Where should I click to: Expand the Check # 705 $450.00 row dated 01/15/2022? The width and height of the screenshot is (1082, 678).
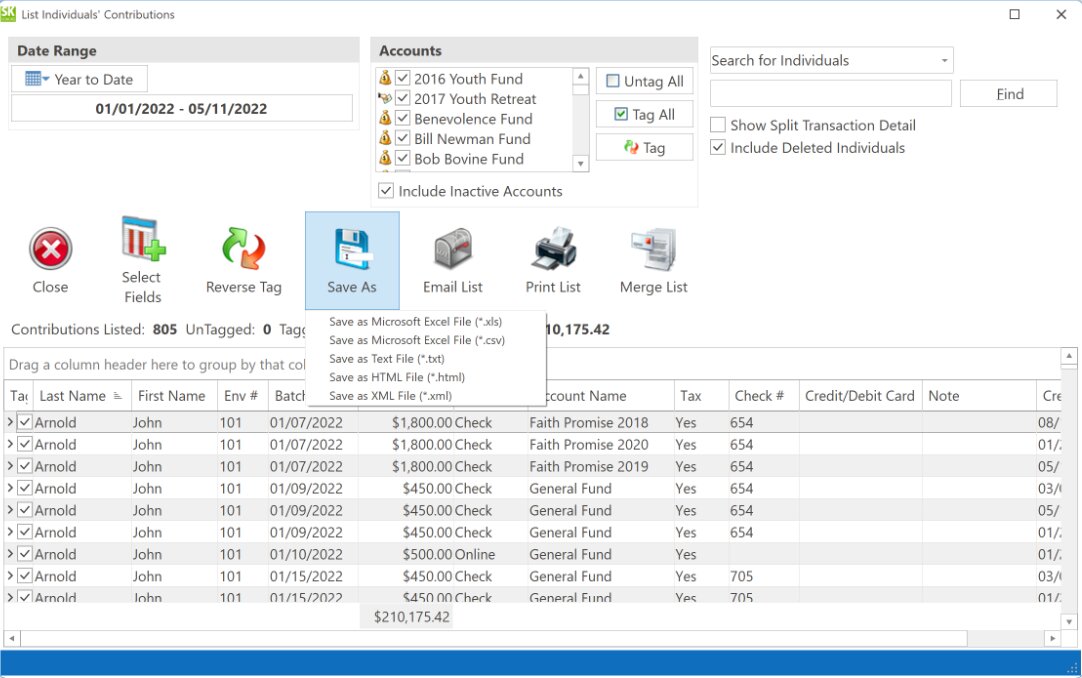[10, 576]
